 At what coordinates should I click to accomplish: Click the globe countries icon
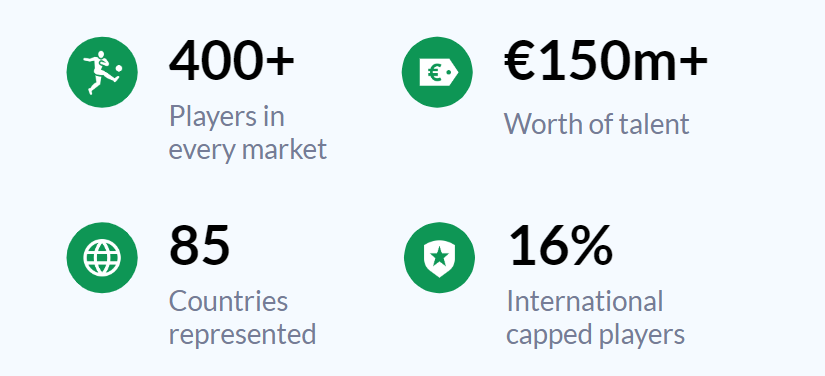[102, 258]
